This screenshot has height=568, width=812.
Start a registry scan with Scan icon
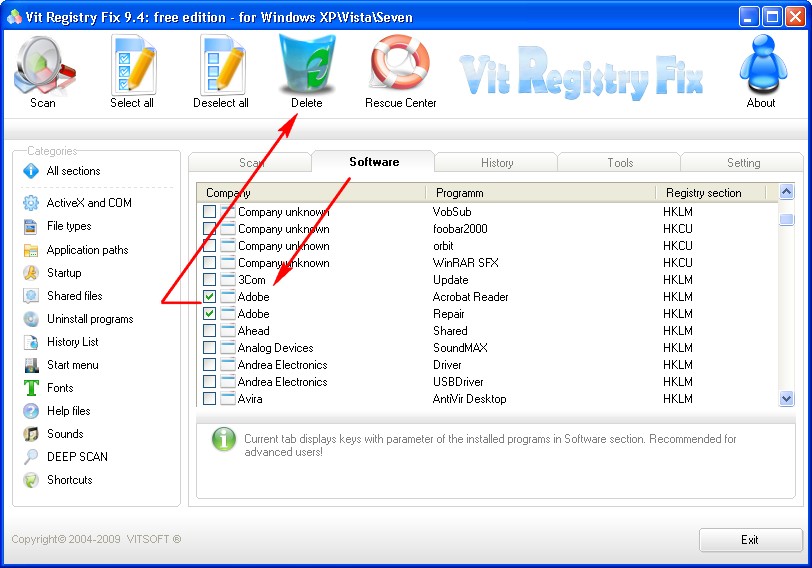coord(44,66)
